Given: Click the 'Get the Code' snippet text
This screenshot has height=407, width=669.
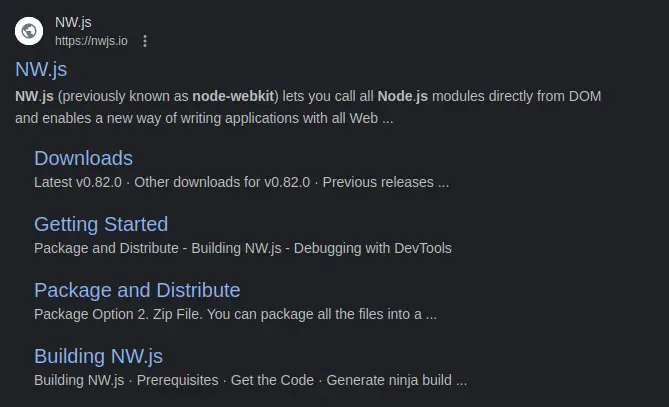Looking at the screenshot, I should (x=272, y=380).
